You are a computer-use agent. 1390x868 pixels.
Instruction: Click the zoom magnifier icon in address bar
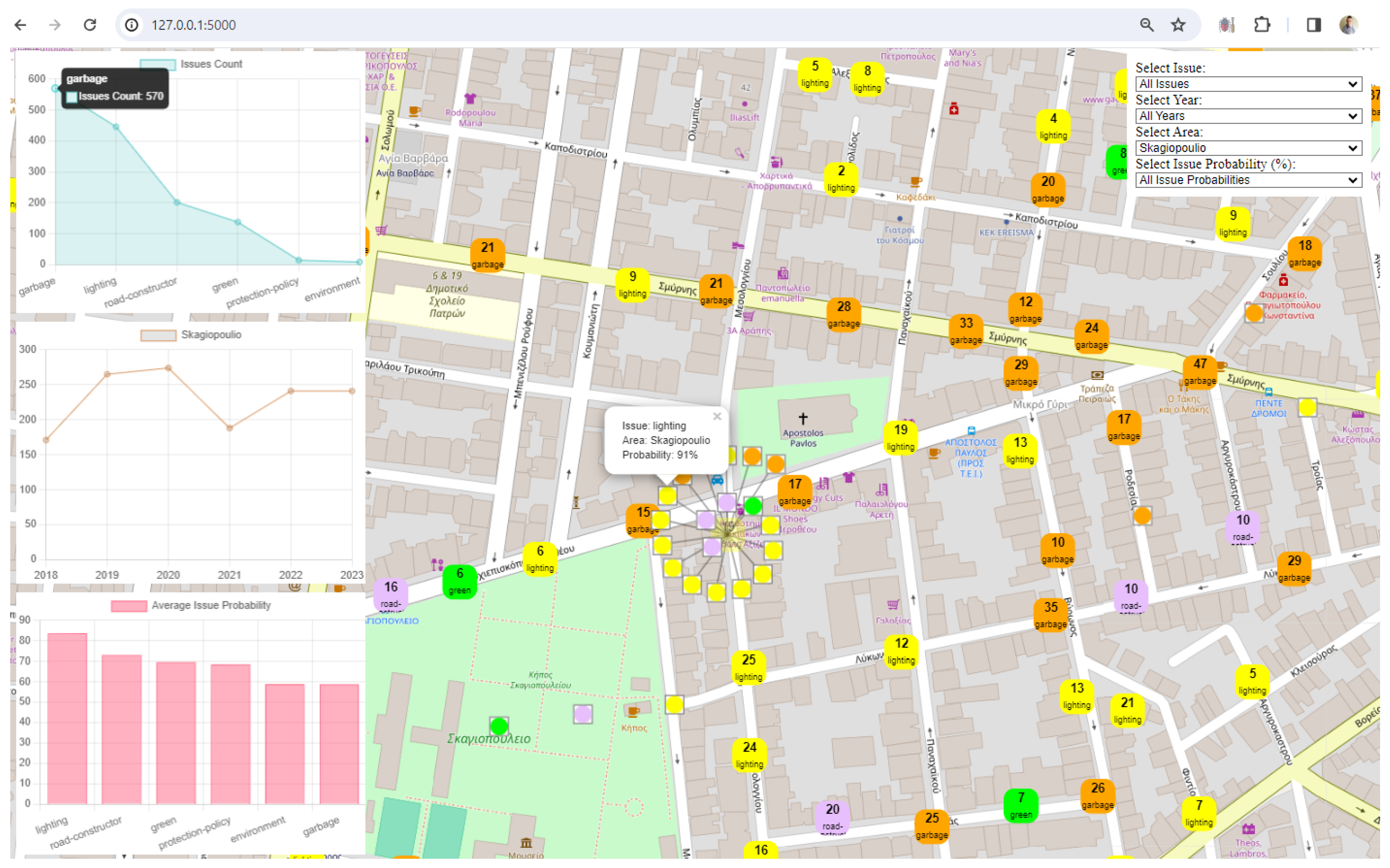[x=1146, y=25]
